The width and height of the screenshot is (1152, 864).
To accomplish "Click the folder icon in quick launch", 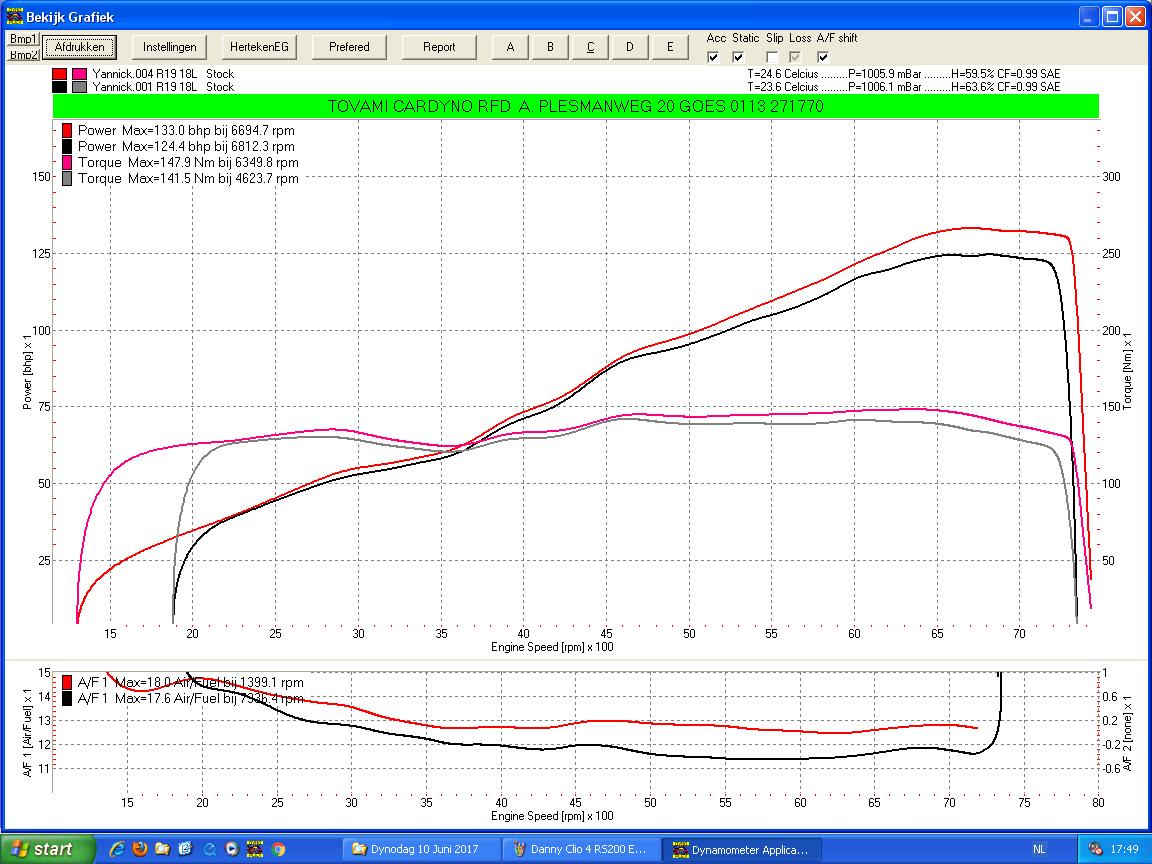I will 162,849.
